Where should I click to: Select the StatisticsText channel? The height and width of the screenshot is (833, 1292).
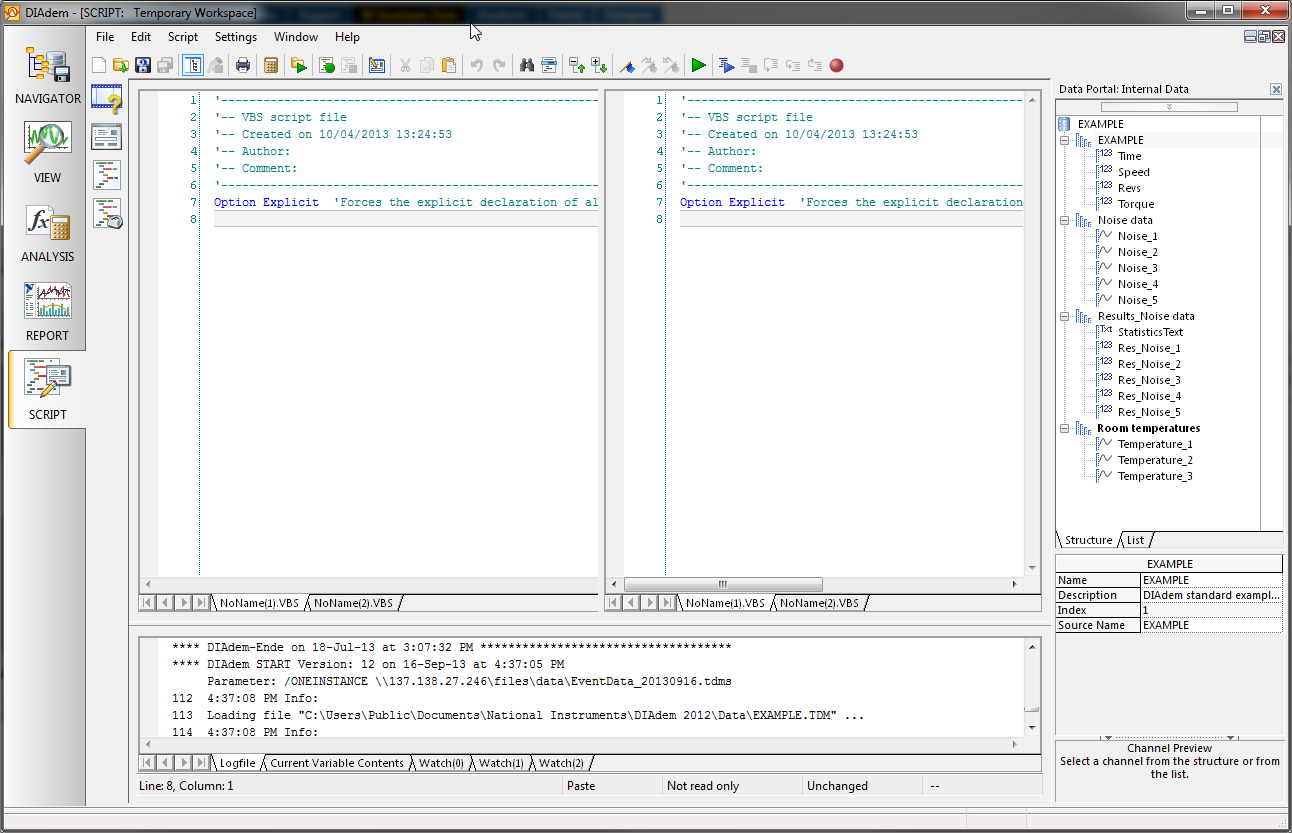[1150, 332]
